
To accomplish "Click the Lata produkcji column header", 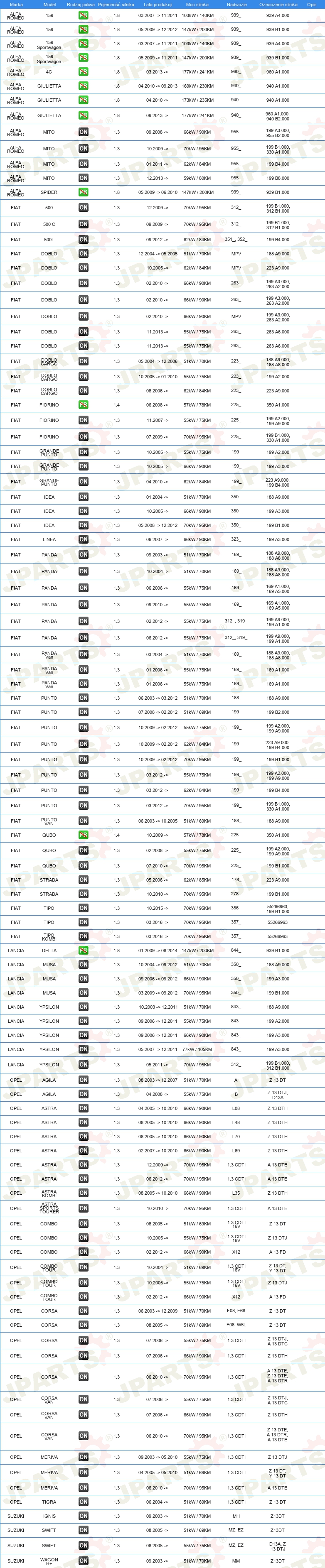I will 158,4.
